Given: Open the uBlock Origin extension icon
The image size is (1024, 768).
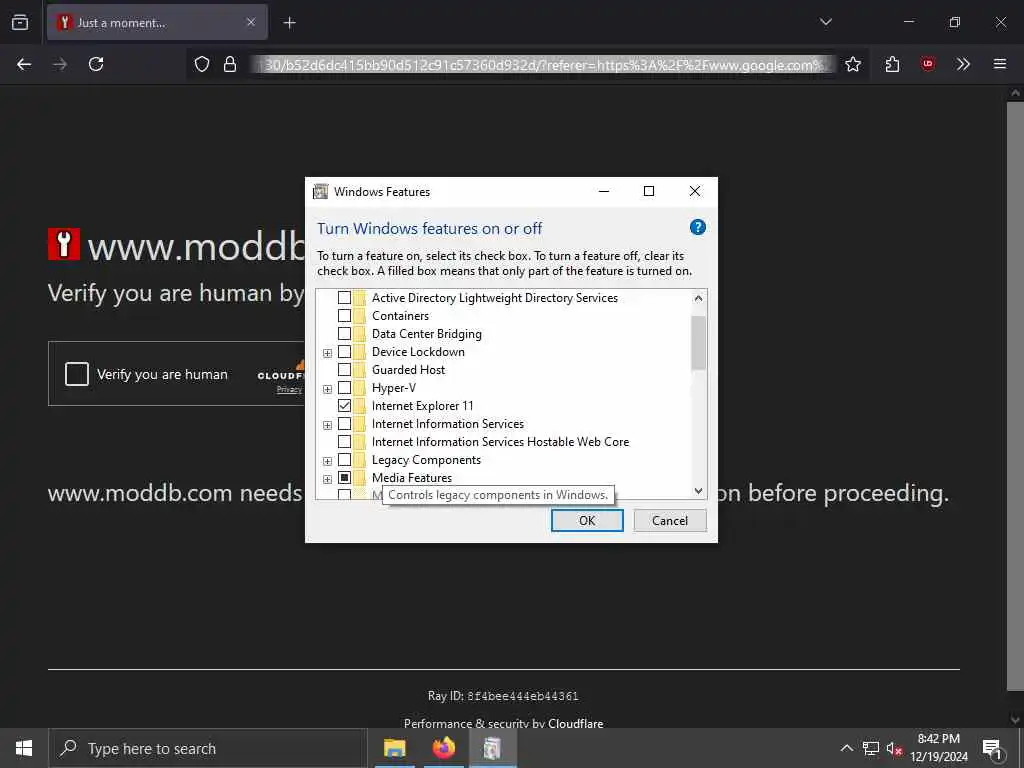Looking at the screenshot, I should coord(927,64).
